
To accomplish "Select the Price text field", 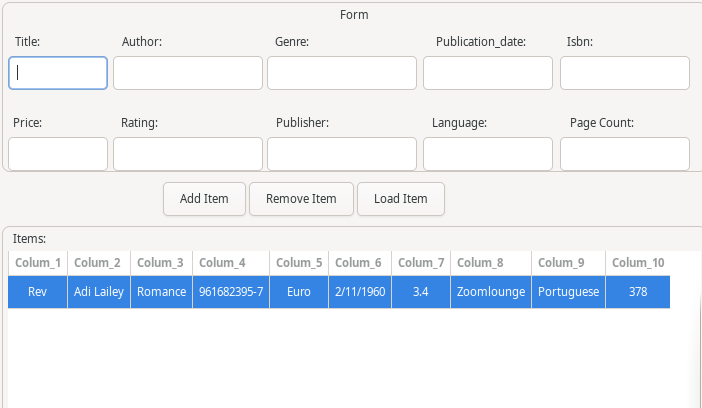I will [x=58, y=154].
